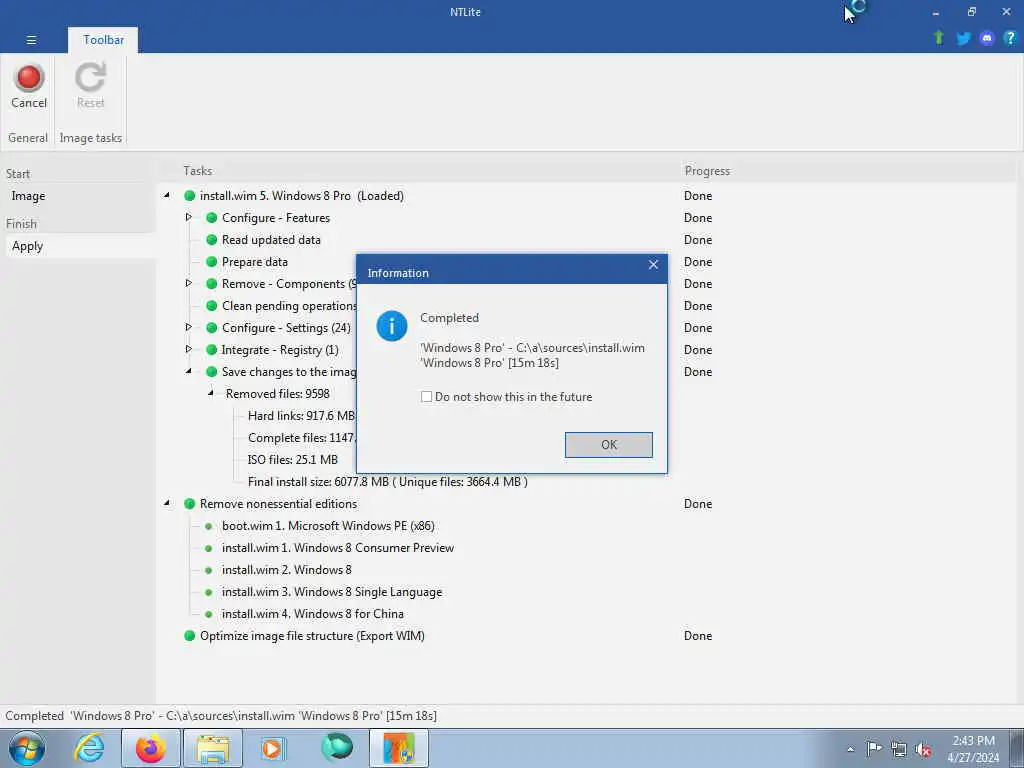Click the Progress column header
This screenshot has height=768, width=1024.
coord(707,170)
